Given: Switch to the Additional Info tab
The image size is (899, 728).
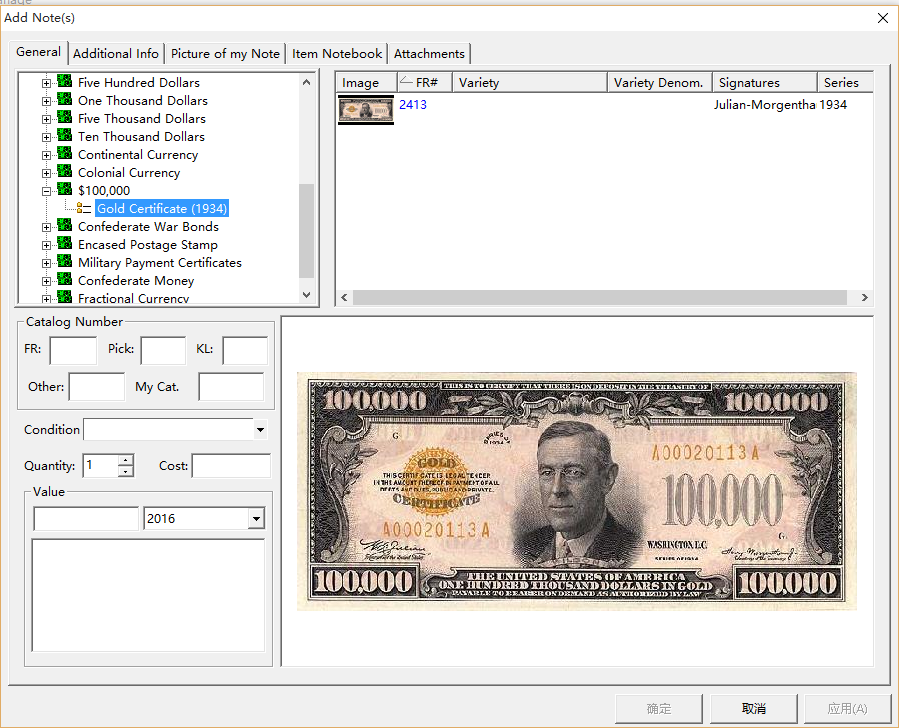Looking at the screenshot, I should tap(115, 53).
